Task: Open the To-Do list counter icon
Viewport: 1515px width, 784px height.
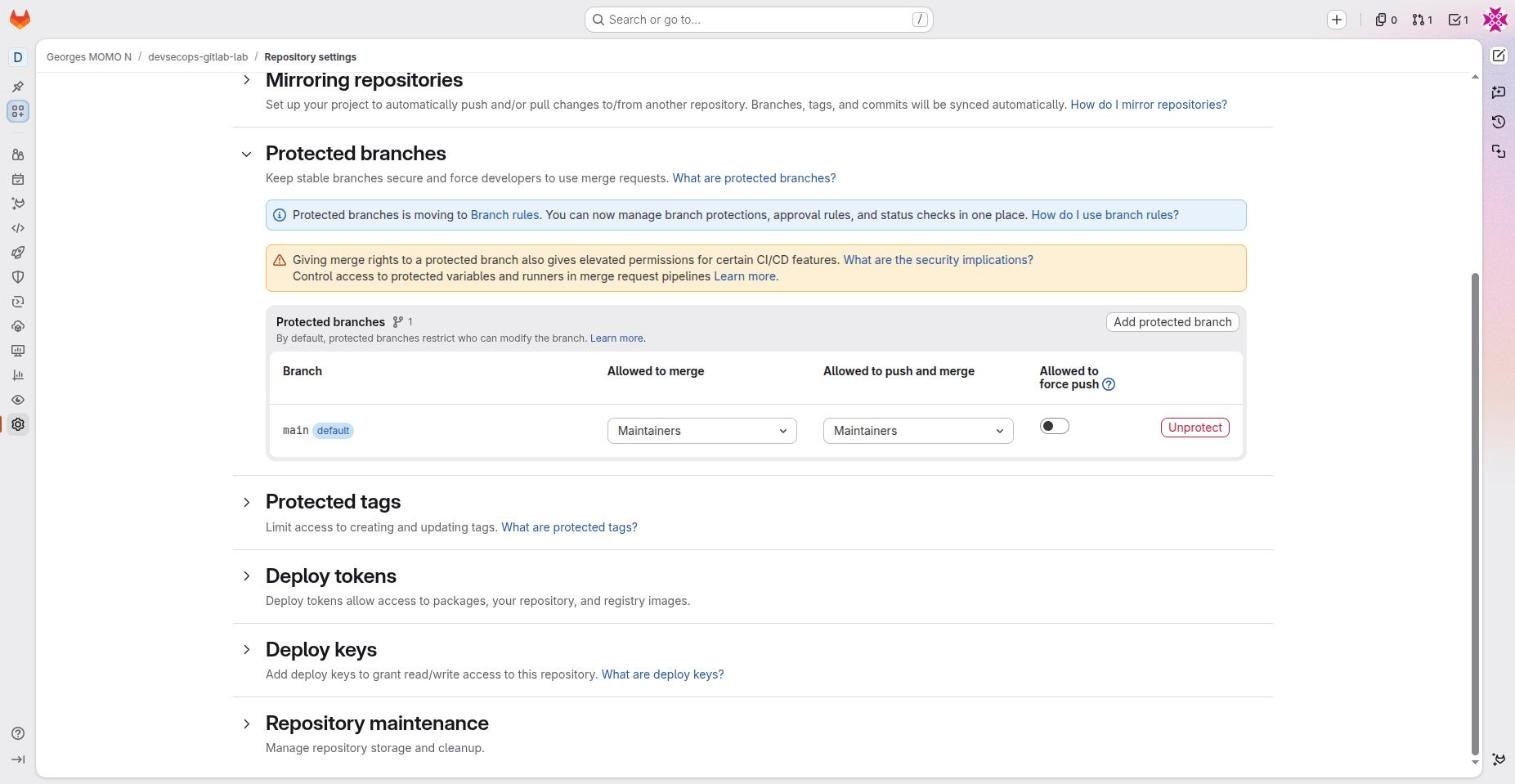Action: click(1458, 19)
